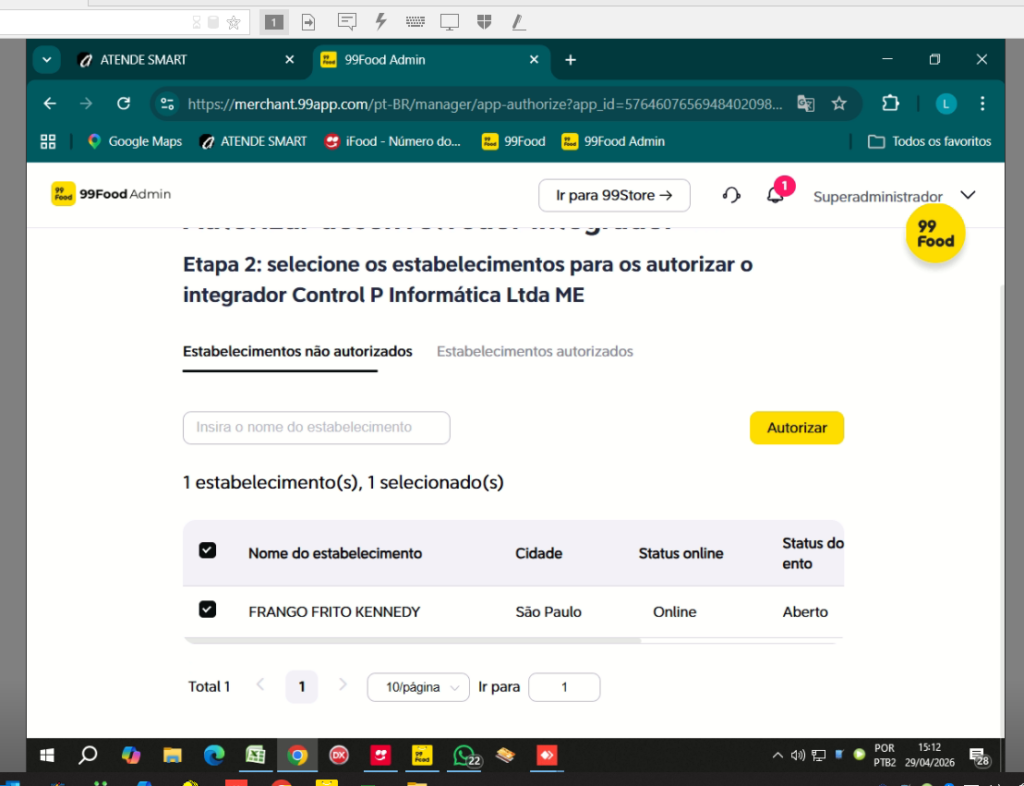Open the Chrome tab search dropdown

[x=46, y=59]
